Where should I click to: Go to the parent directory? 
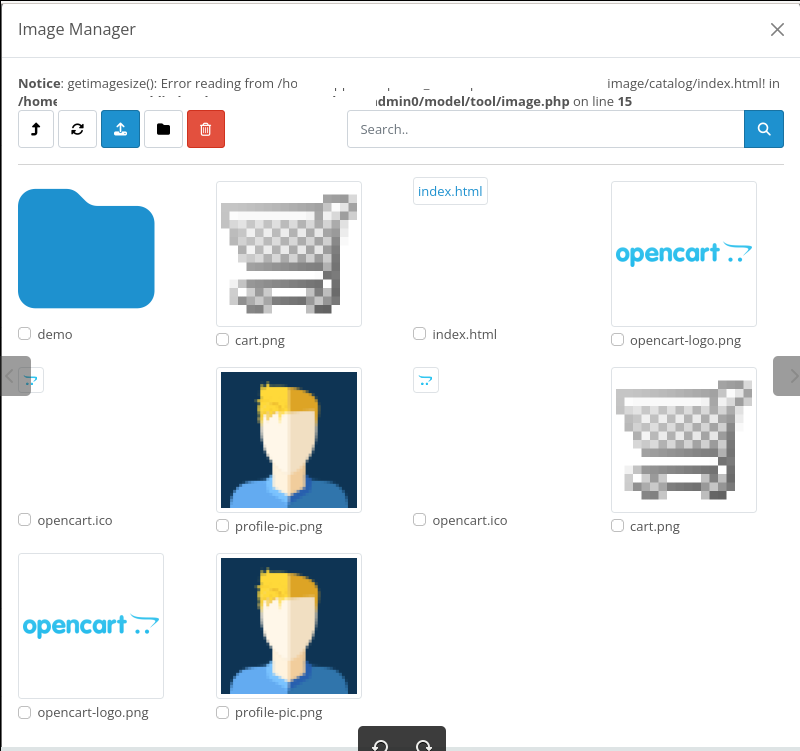(36, 129)
